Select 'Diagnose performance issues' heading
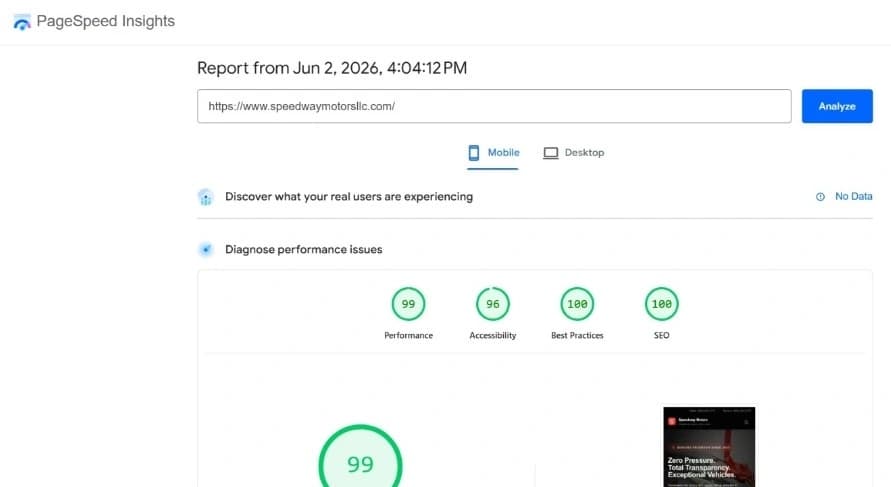This screenshot has width=891, height=487. (x=303, y=249)
